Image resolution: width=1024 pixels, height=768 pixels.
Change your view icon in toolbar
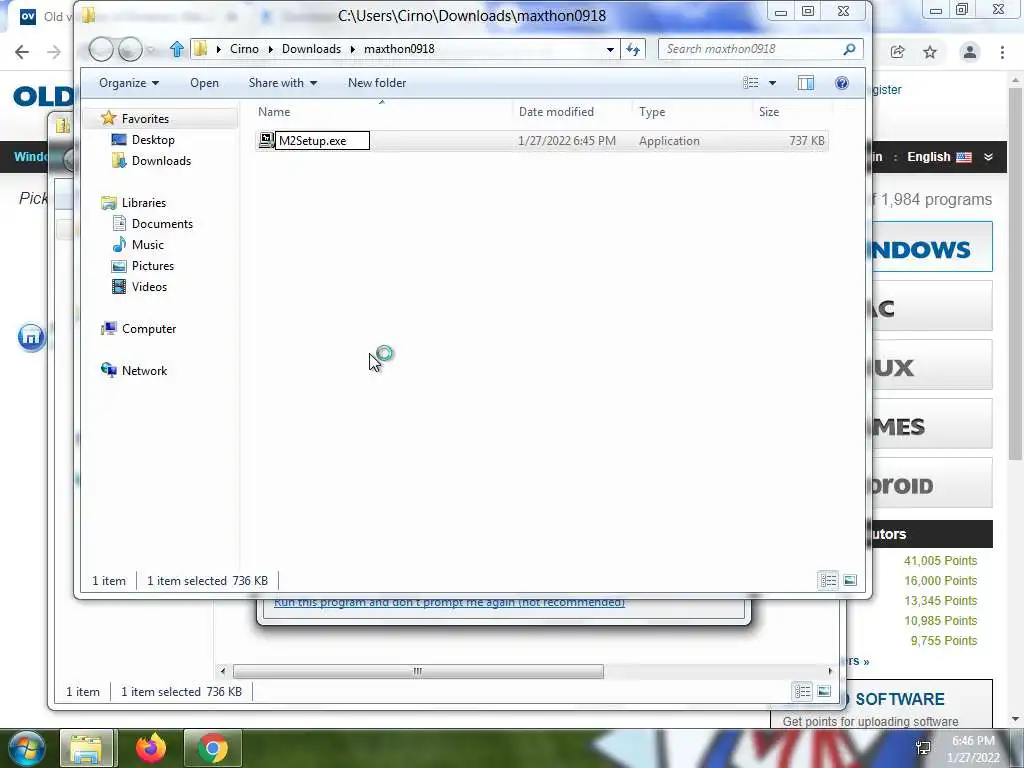click(751, 83)
